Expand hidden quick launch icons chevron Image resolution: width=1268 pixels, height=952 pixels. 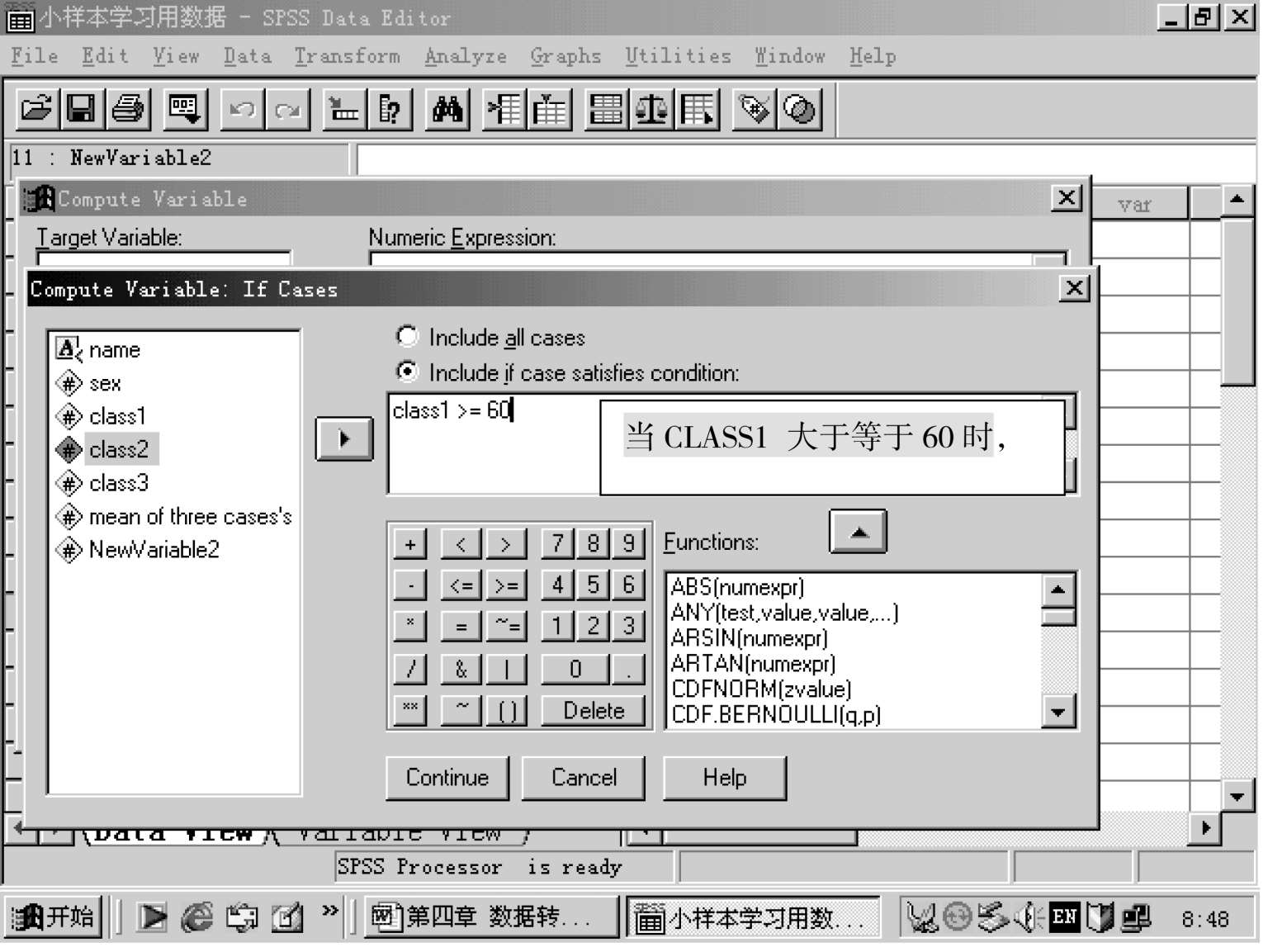click(330, 911)
